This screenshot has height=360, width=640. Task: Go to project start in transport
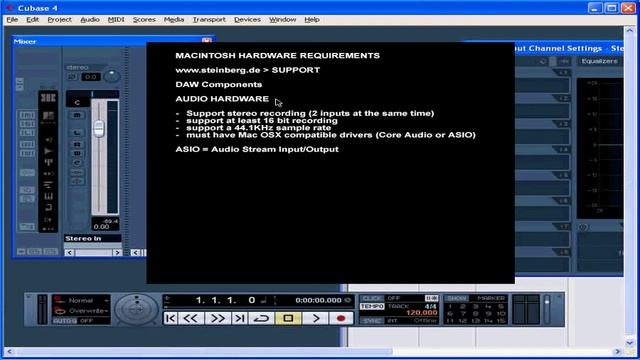tap(171, 318)
